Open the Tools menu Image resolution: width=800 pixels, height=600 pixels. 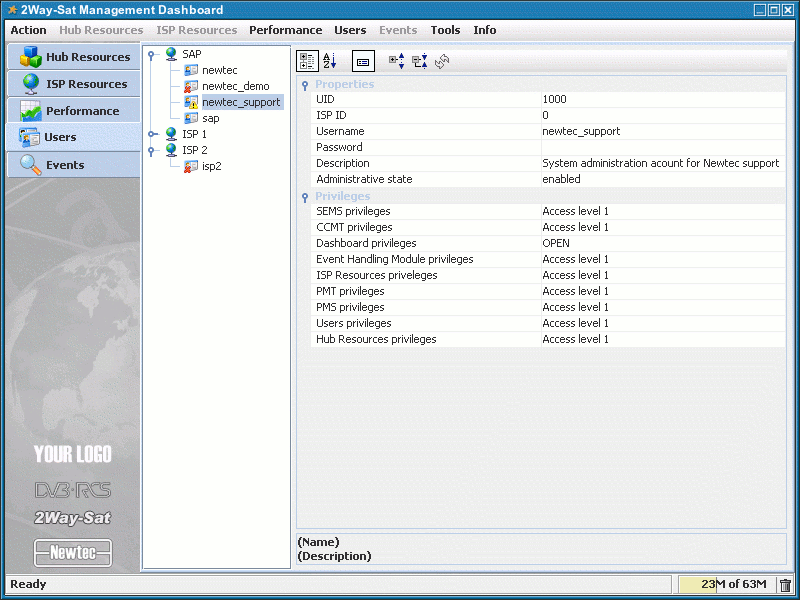445,30
